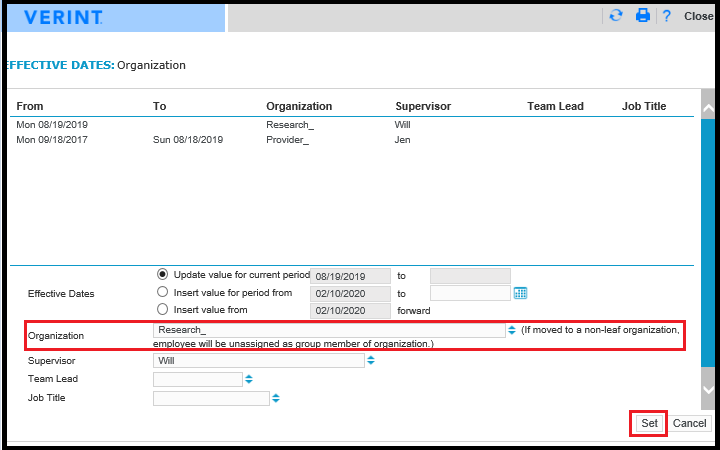Open the Supervisor selector arrows
Image resolution: width=720 pixels, height=450 pixels.
point(371,361)
